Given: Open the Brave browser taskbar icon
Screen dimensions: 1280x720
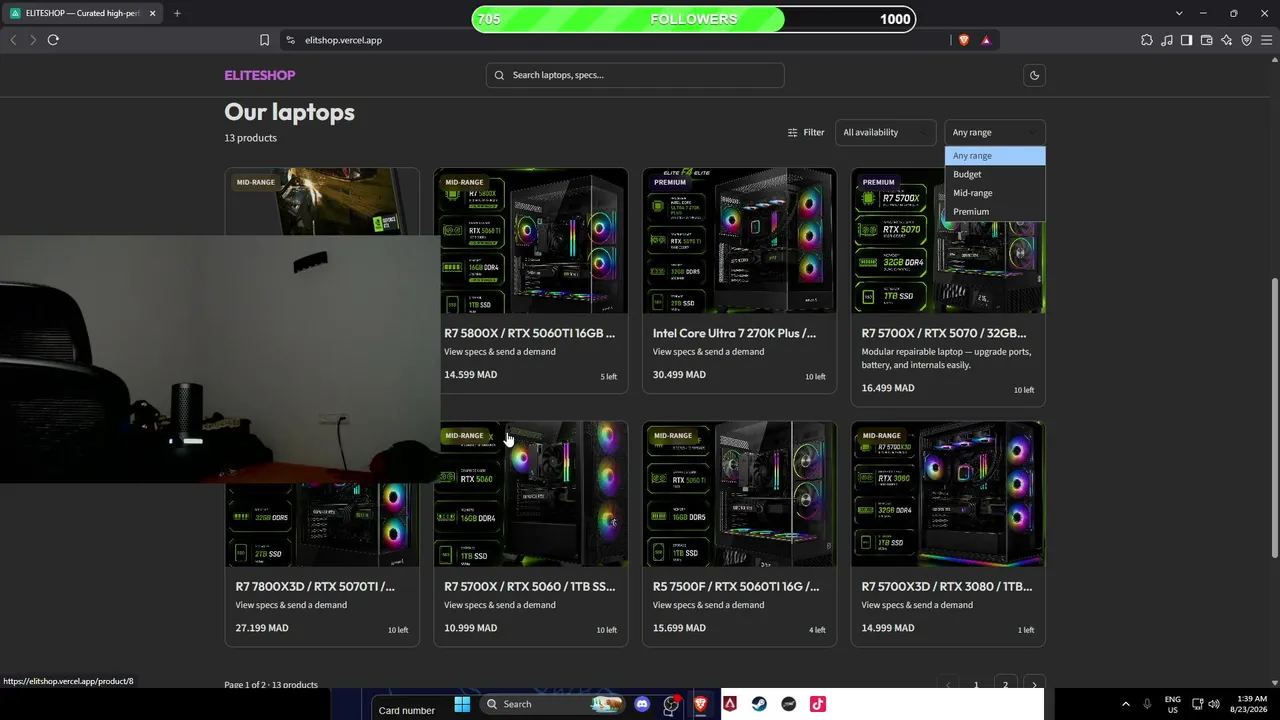Looking at the screenshot, I should (x=701, y=704).
